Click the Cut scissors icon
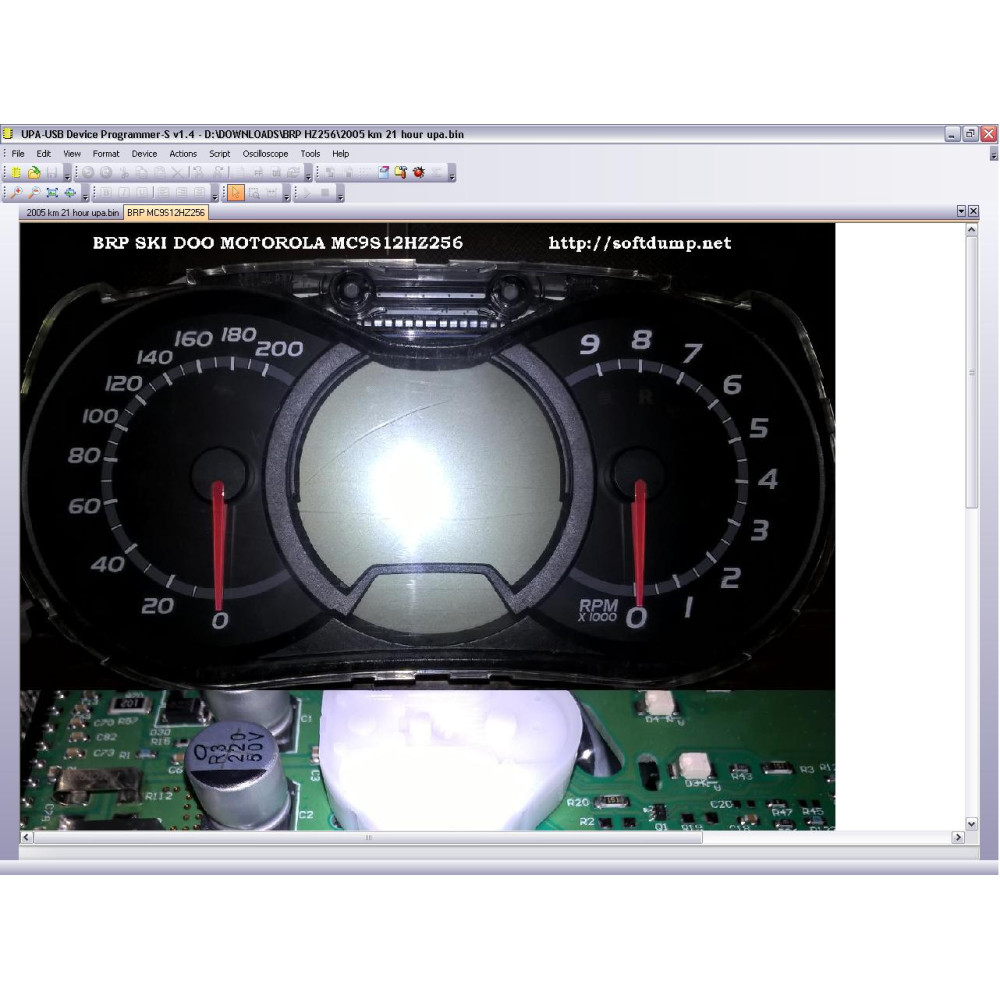1000x1000 pixels. [x=124, y=172]
